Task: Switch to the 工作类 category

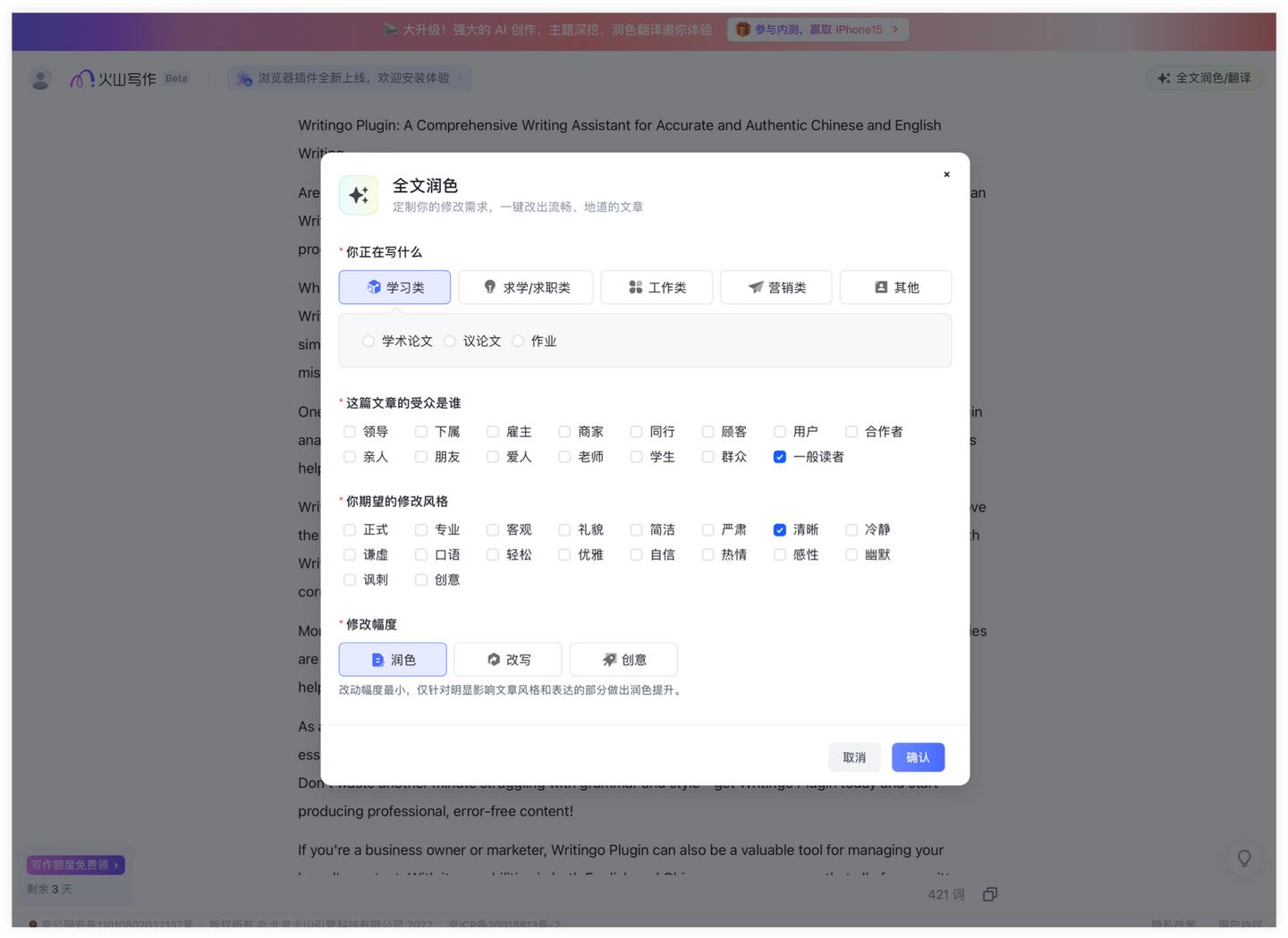Action: pos(657,287)
